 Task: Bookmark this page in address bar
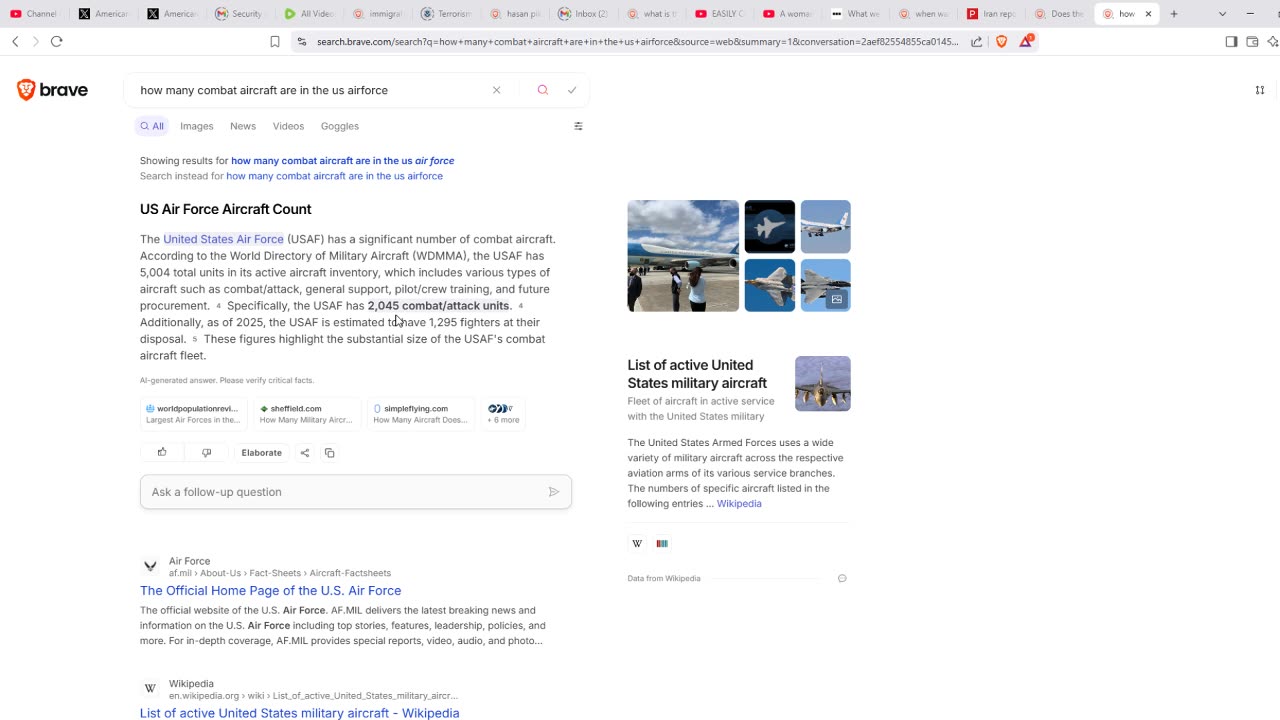point(275,41)
